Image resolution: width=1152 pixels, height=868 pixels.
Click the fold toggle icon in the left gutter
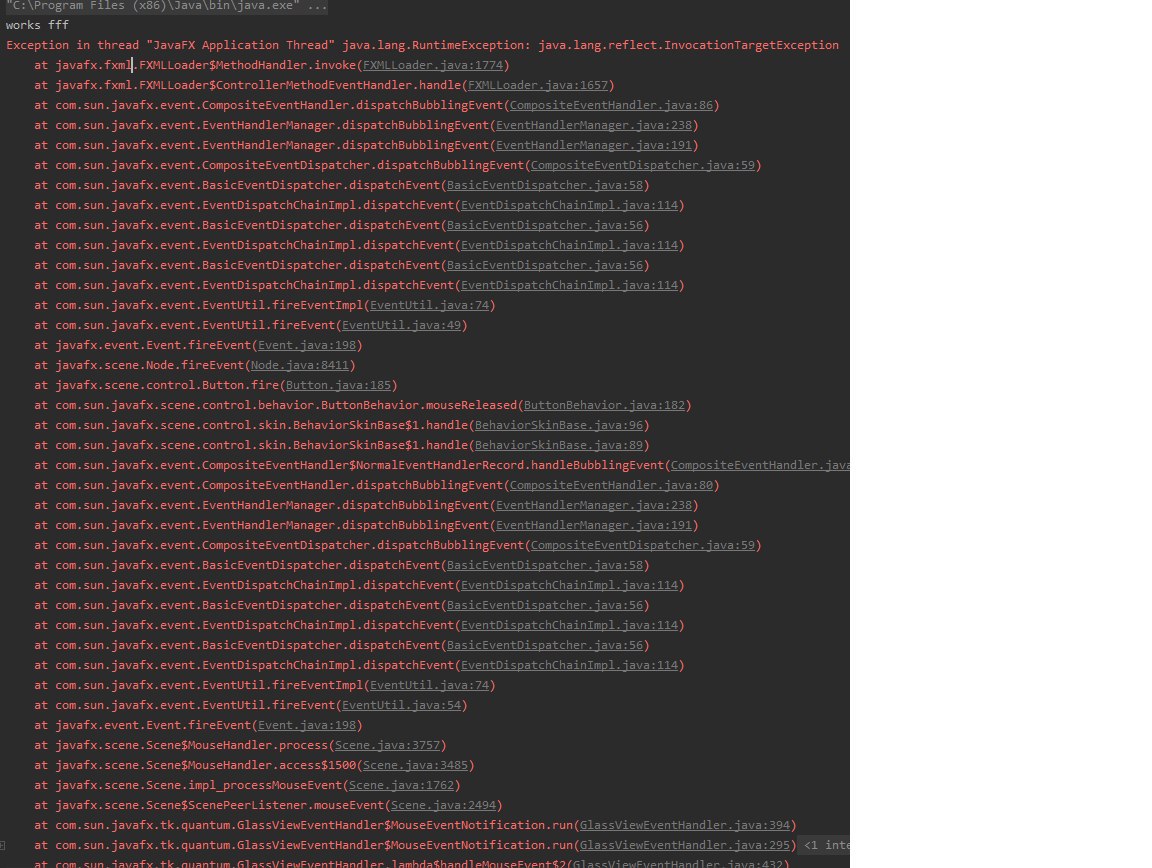pos(3,845)
